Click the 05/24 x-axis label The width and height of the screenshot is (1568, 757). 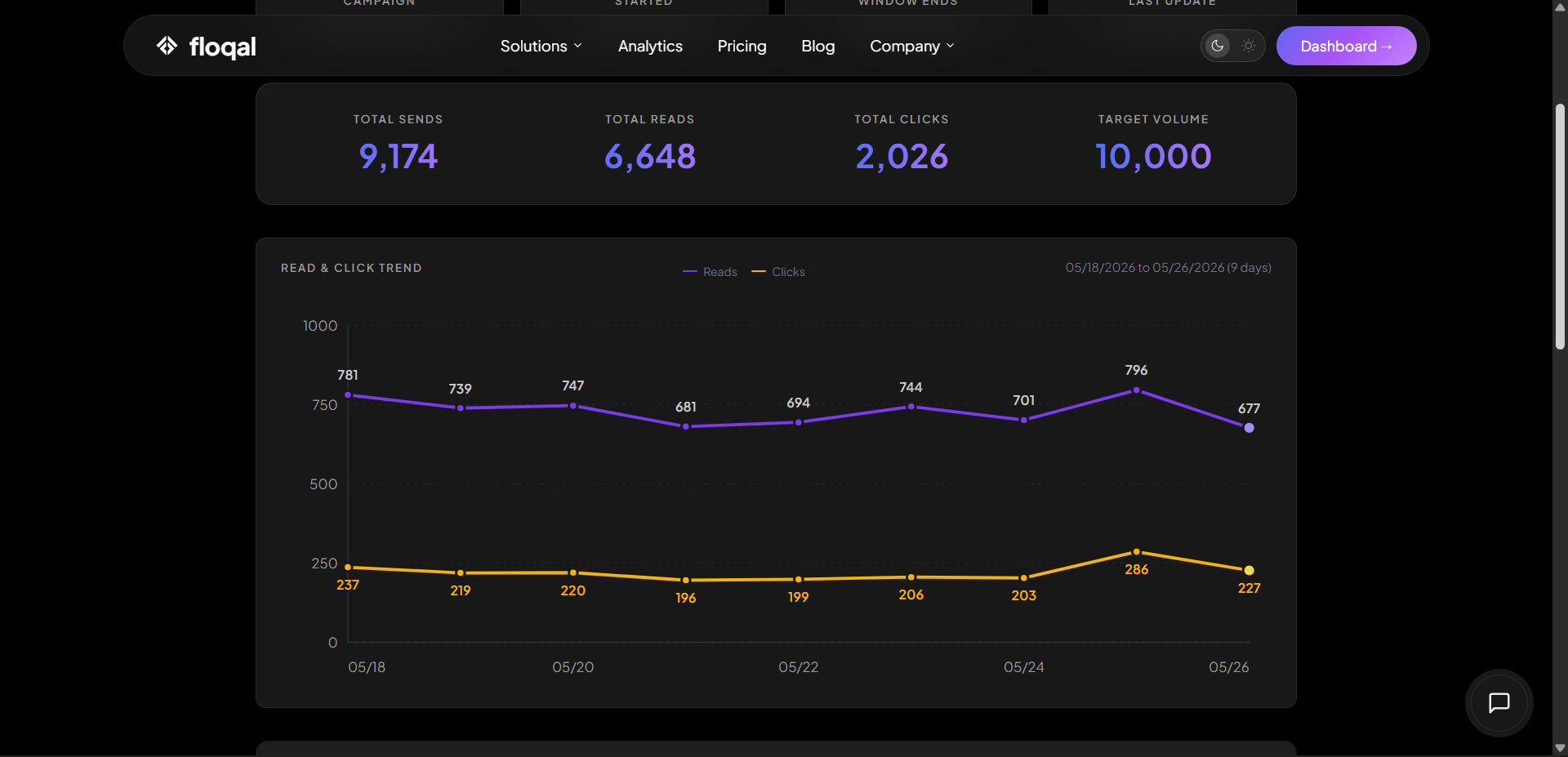point(1024,667)
